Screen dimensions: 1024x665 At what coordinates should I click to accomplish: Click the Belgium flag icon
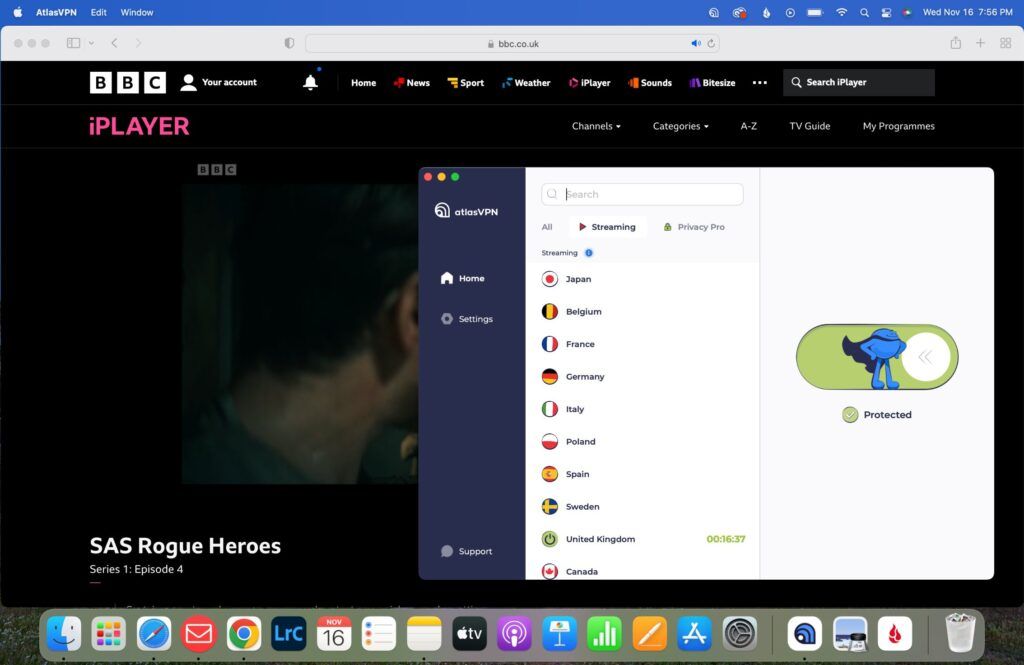coord(550,312)
